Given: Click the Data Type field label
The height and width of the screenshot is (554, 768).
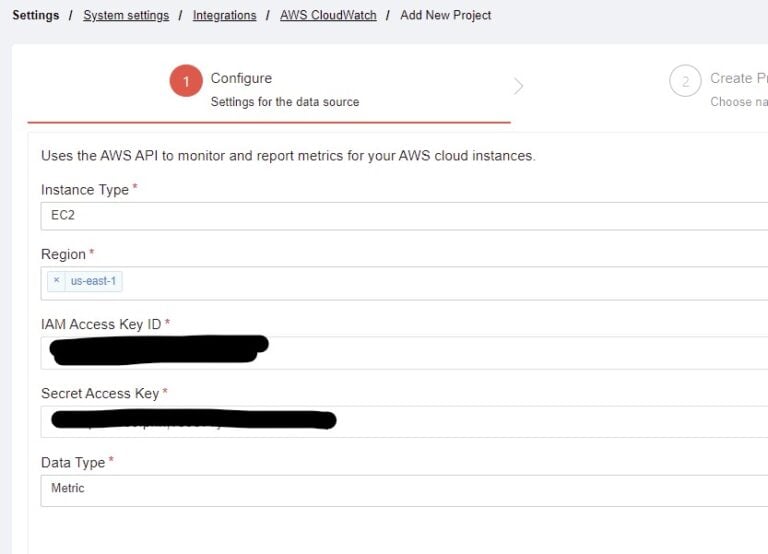Looking at the screenshot, I should (x=73, y=462).
